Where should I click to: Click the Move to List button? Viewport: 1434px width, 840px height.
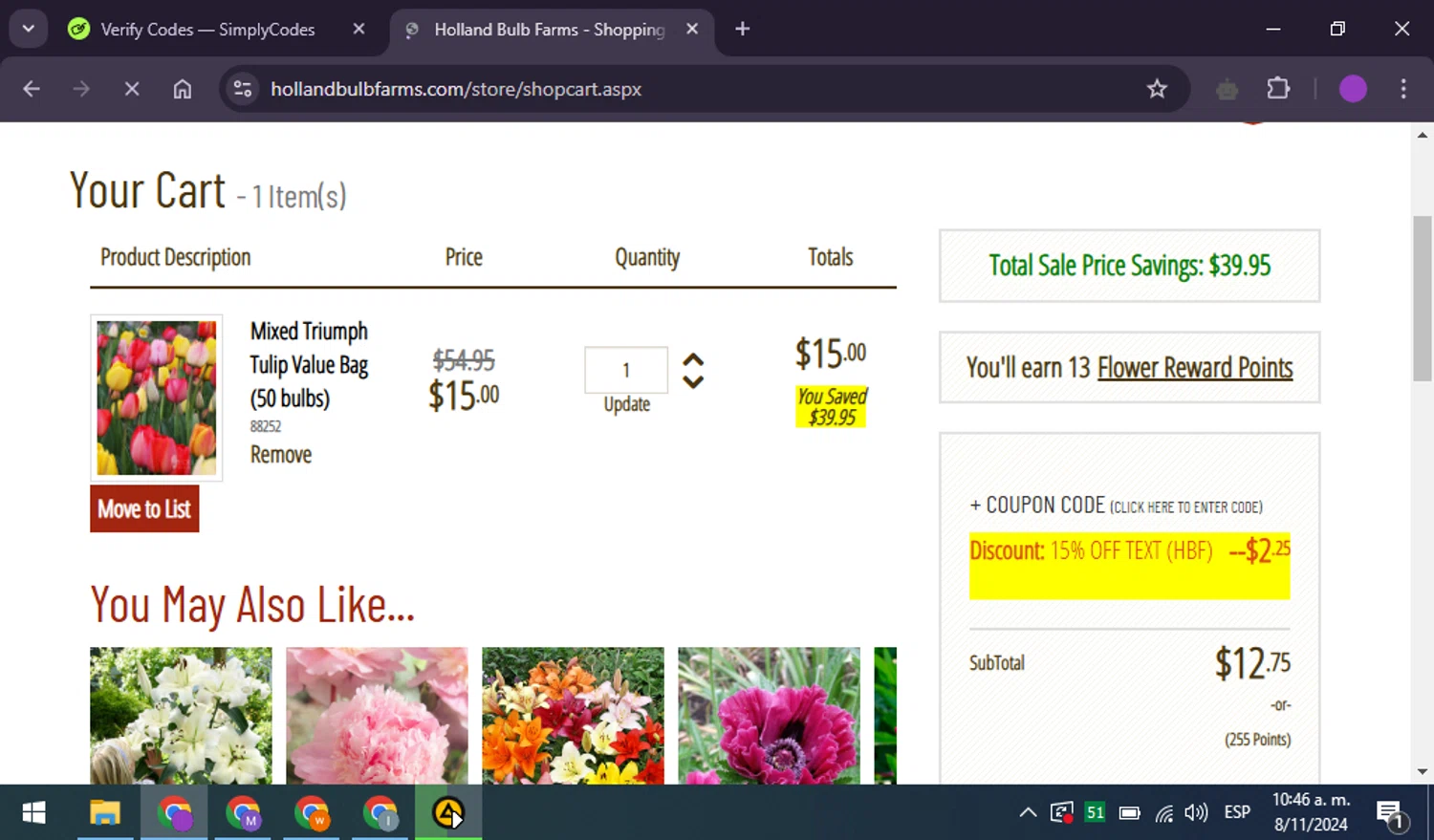tap(144, 508)
